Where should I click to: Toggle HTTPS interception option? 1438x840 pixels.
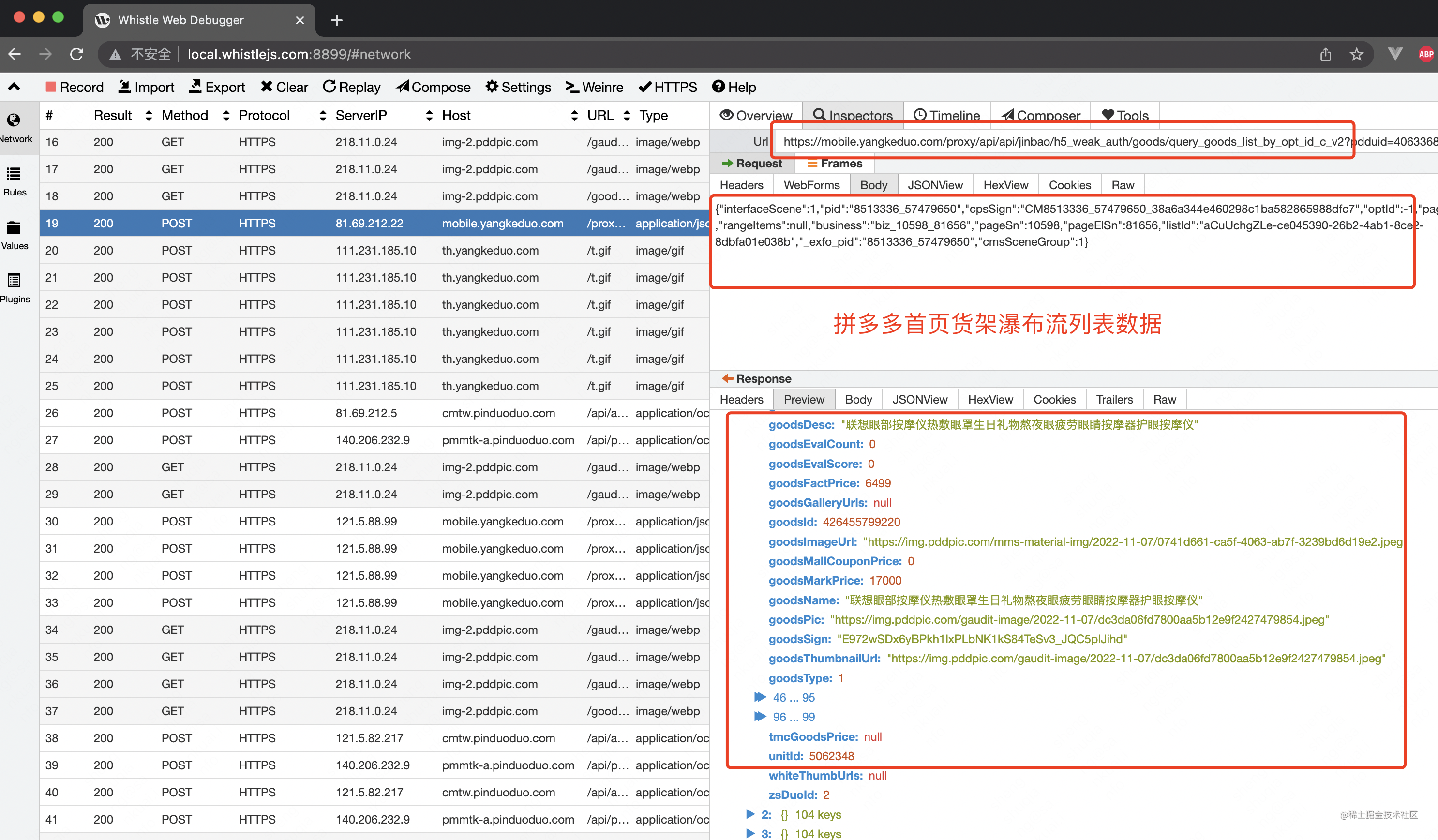668,87
